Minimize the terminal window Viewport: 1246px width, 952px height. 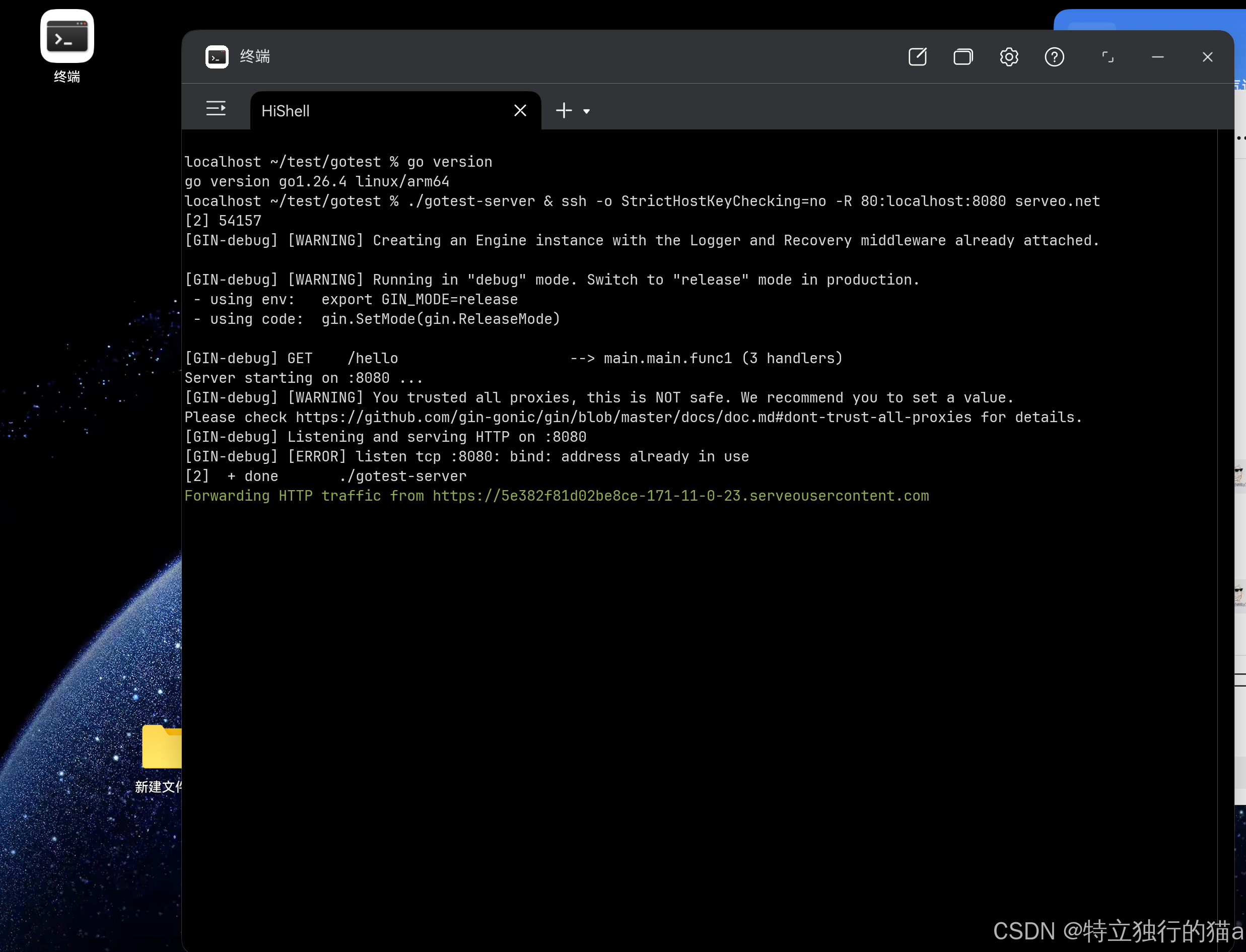click(x=1157, y=56)
